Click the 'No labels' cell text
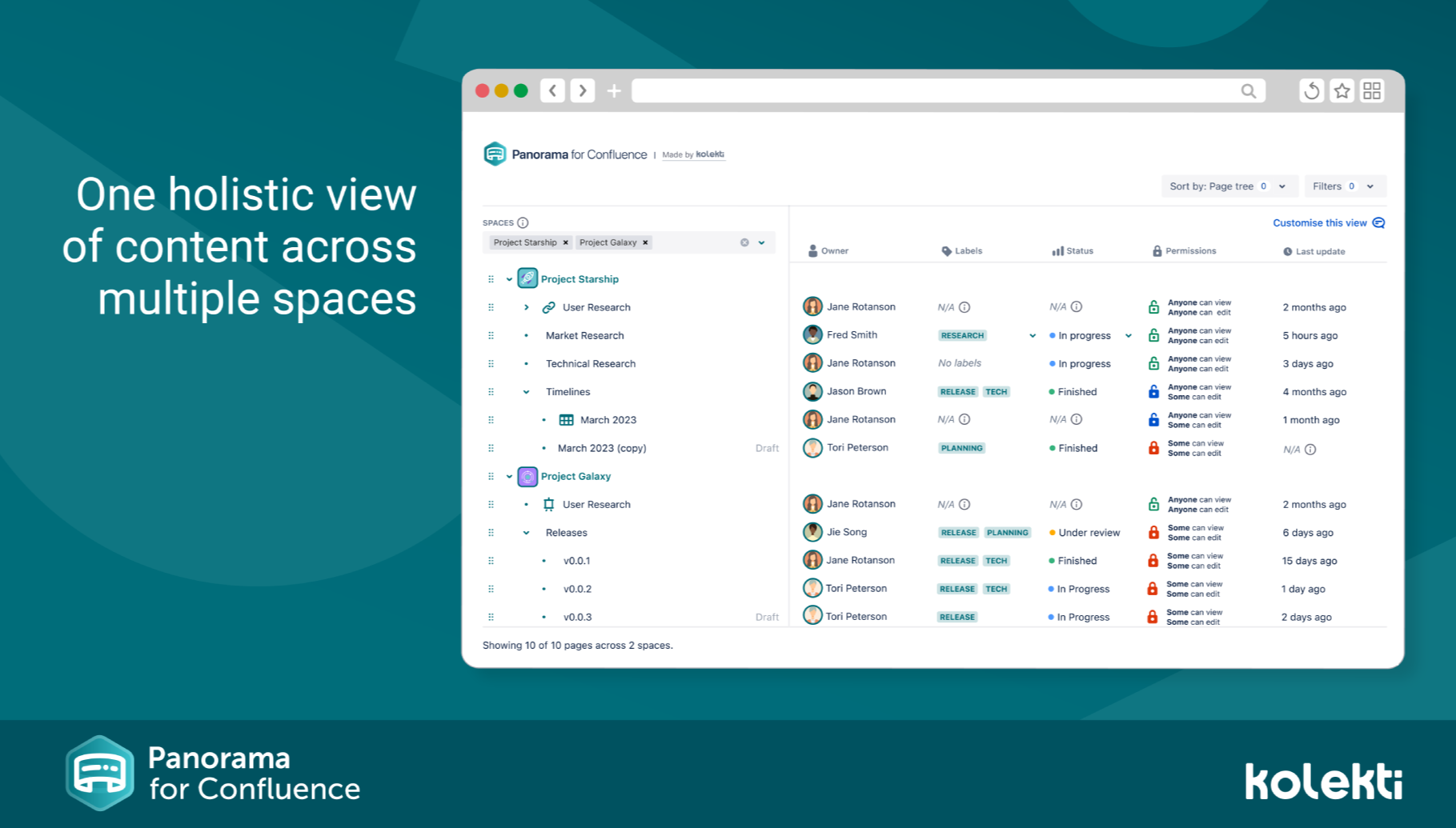 [x=960, y=364]
